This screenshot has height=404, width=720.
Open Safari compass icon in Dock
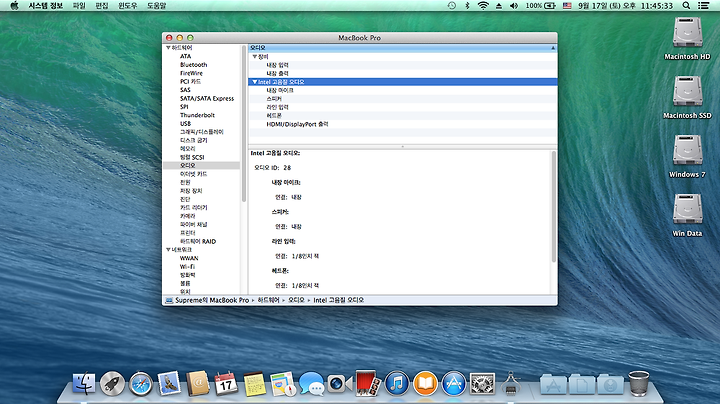[x=141, y=384]
